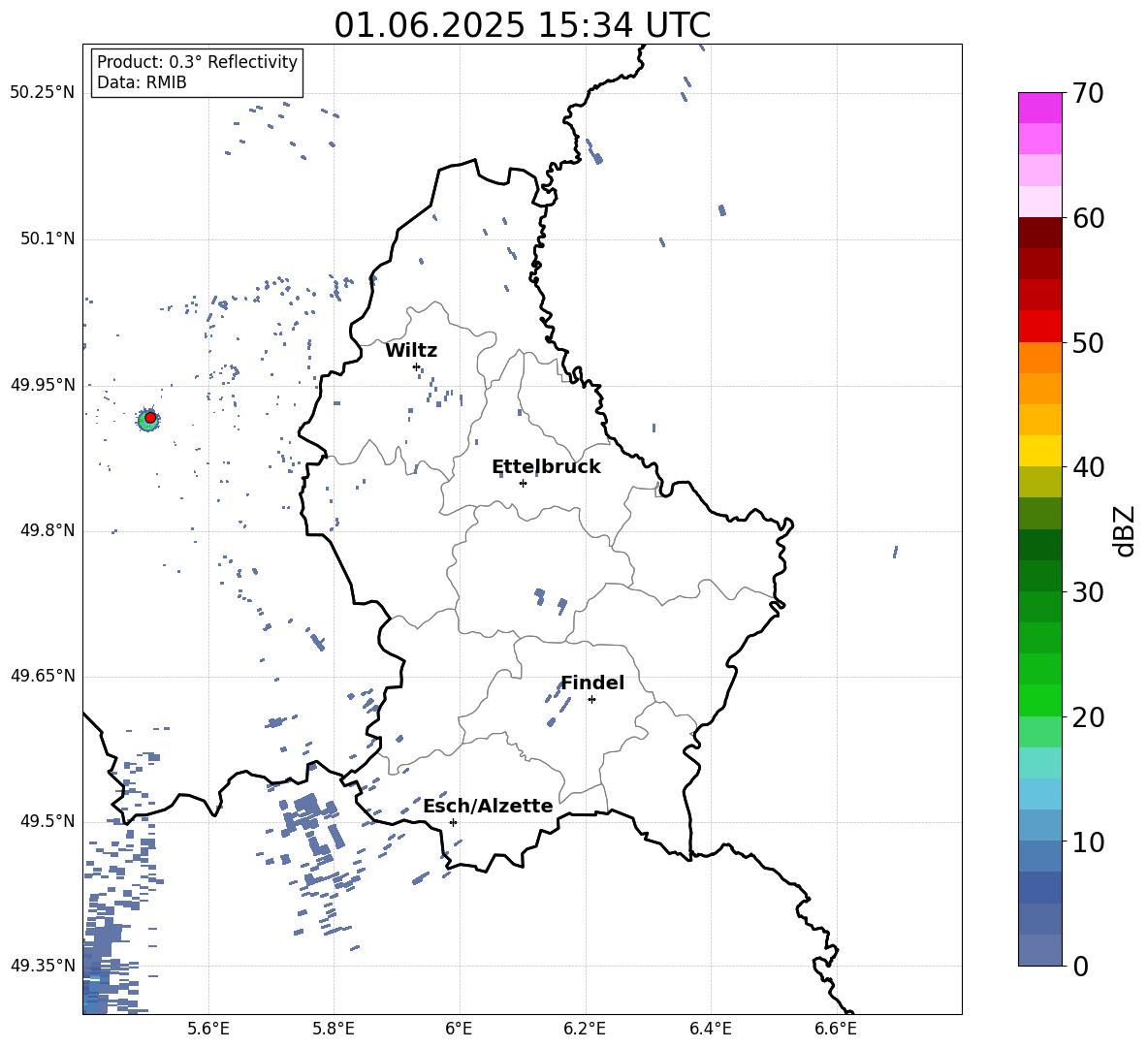Click the red station marker dot
1148x1048 pixels.
[150, 418]
